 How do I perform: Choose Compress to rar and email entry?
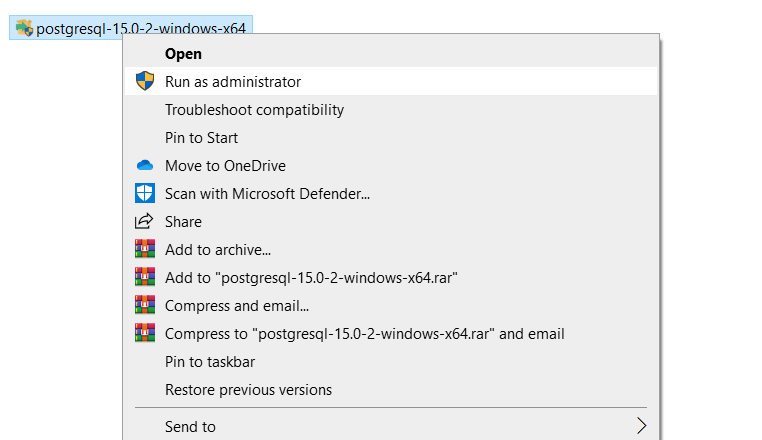tap(391, 334)
